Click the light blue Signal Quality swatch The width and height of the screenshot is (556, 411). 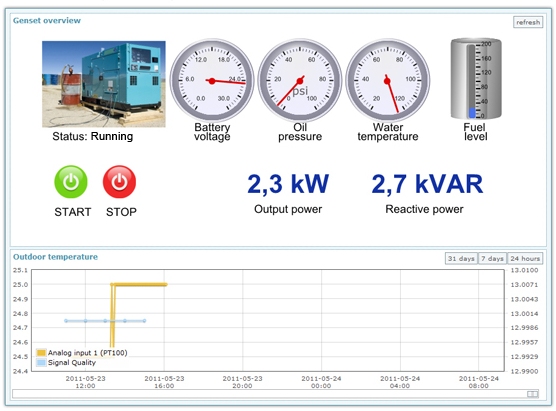pyautogui.click(x=41, y=362)
